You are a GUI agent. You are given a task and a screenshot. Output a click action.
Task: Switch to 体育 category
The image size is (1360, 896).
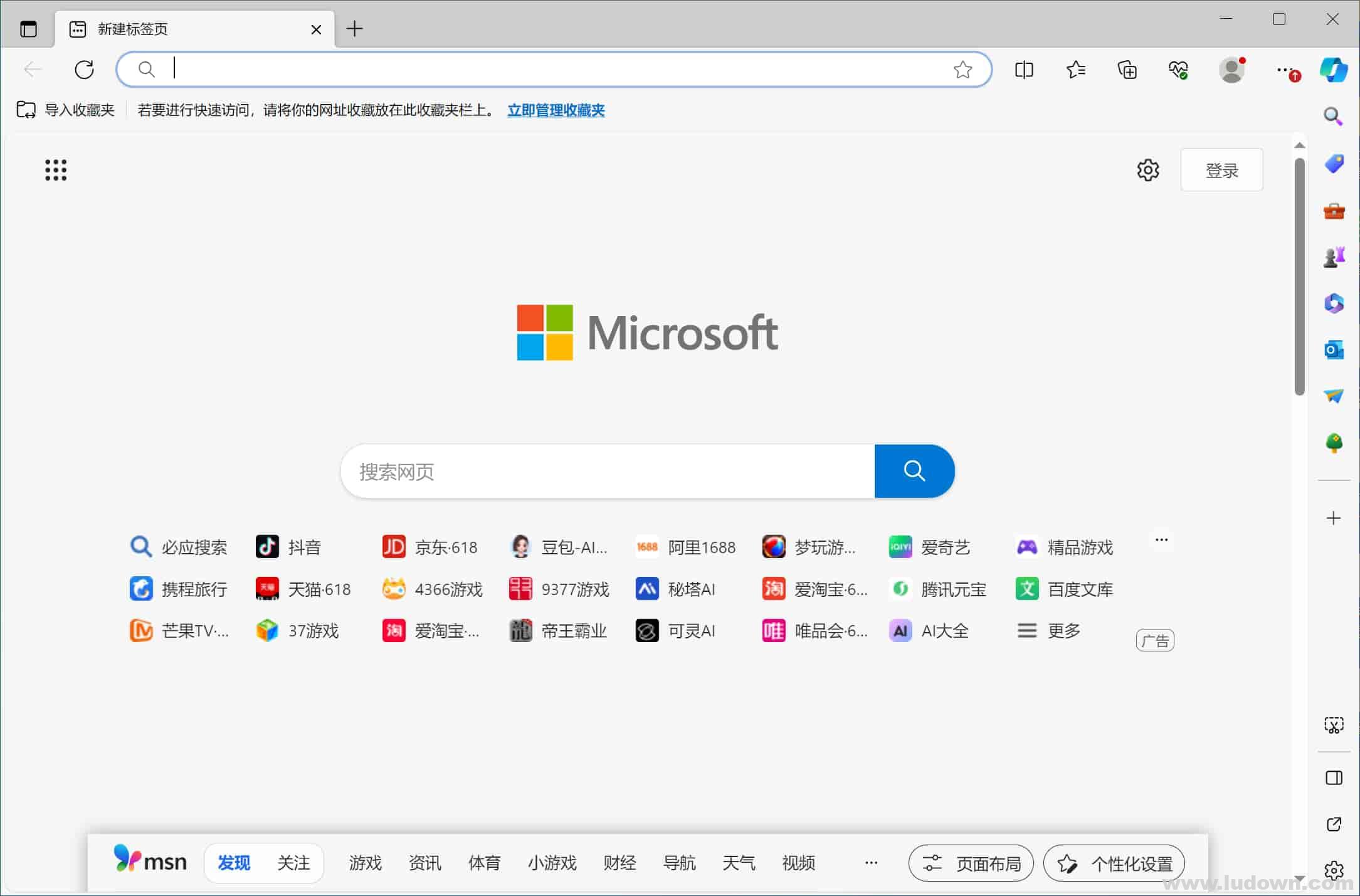pyautogui.click(x=484, y=863)
